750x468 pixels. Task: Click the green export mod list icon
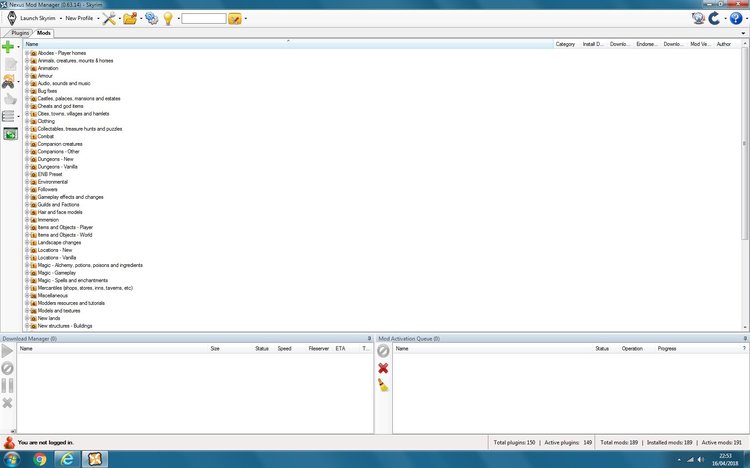(x=11, y=134)
